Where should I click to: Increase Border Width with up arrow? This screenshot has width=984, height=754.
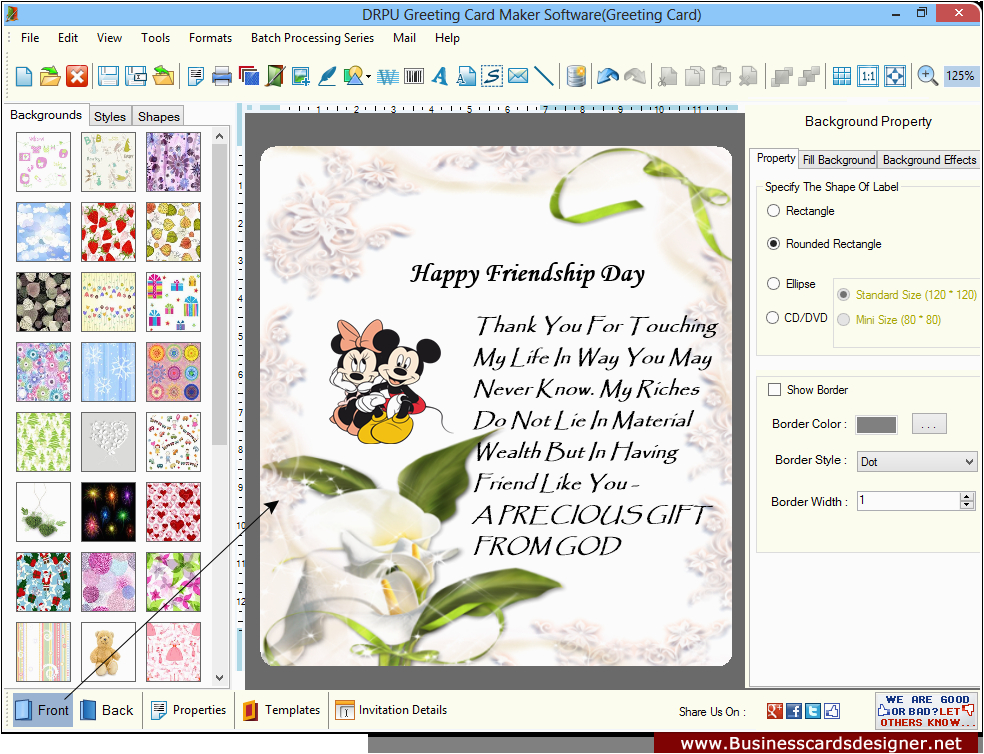click(x=966, y=496)
